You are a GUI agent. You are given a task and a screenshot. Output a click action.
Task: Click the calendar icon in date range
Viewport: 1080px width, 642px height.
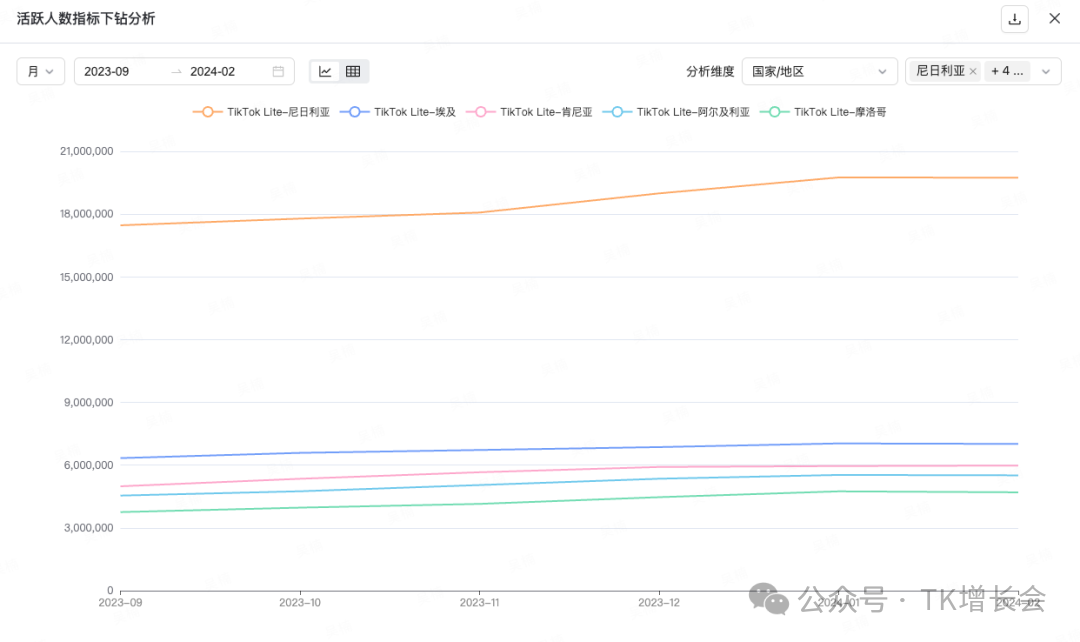tap(278, 71)
